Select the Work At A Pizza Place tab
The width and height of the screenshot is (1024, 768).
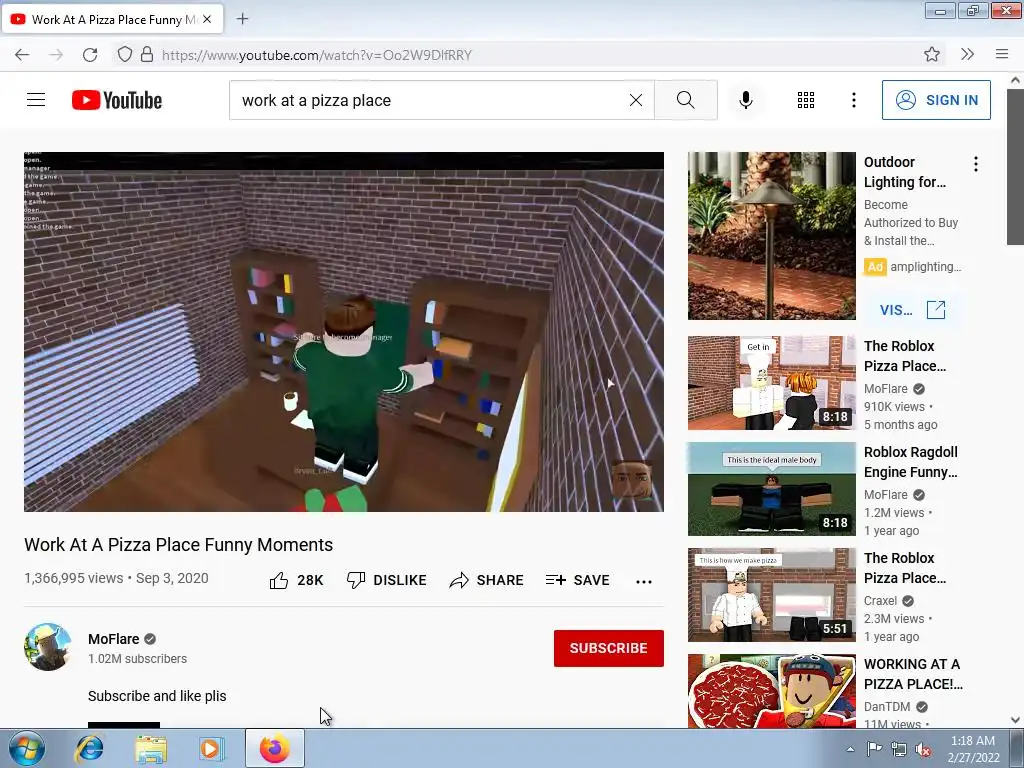[x=113, y=19]
